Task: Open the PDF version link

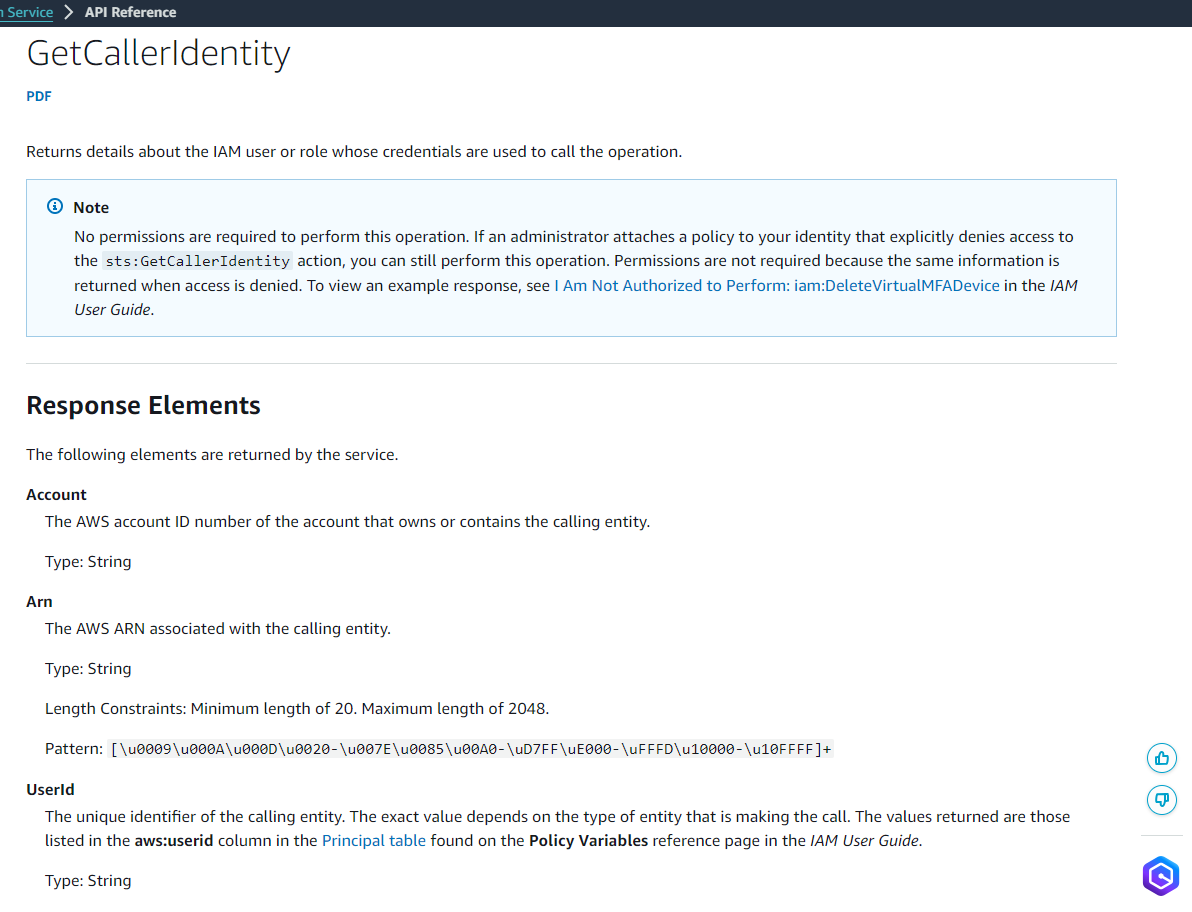Action: click(39, 97)
